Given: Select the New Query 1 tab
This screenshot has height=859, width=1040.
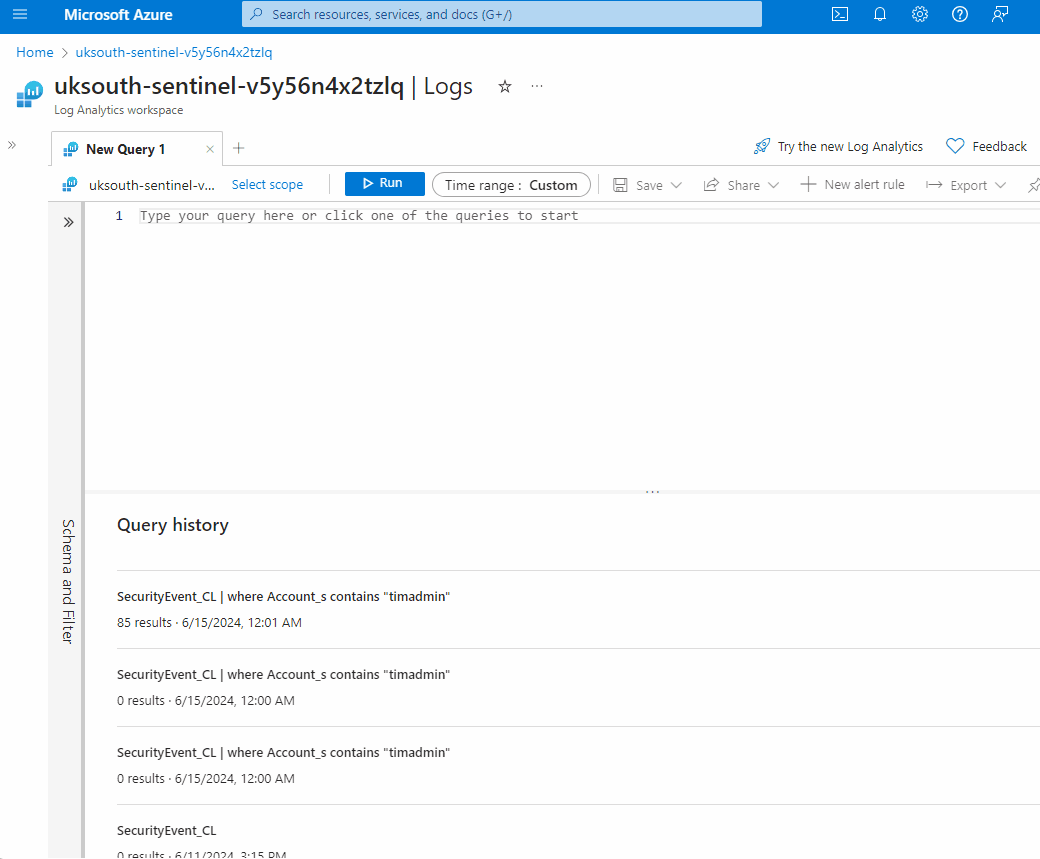Looking at the screenshot, I should click(125, 149).
